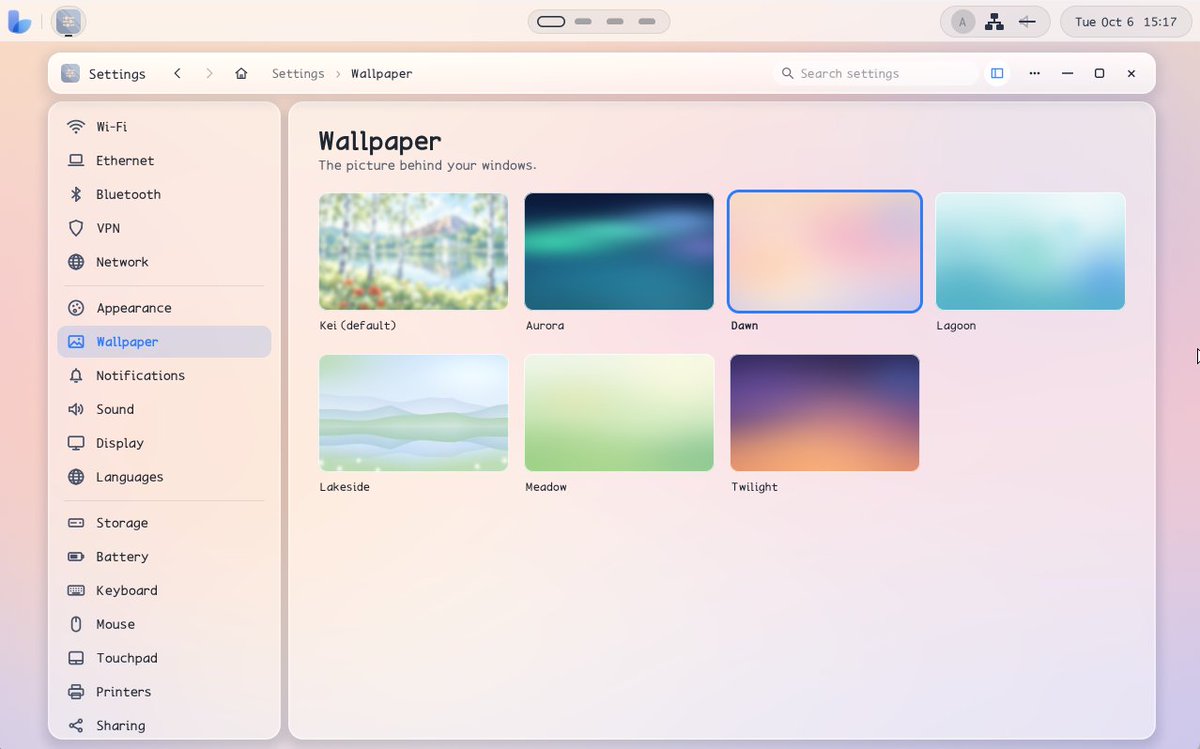The height and width of the screenshot is (749, 1200).
Task: Choose the Aurora wallpaper
Action: click(x=619, y=252)
